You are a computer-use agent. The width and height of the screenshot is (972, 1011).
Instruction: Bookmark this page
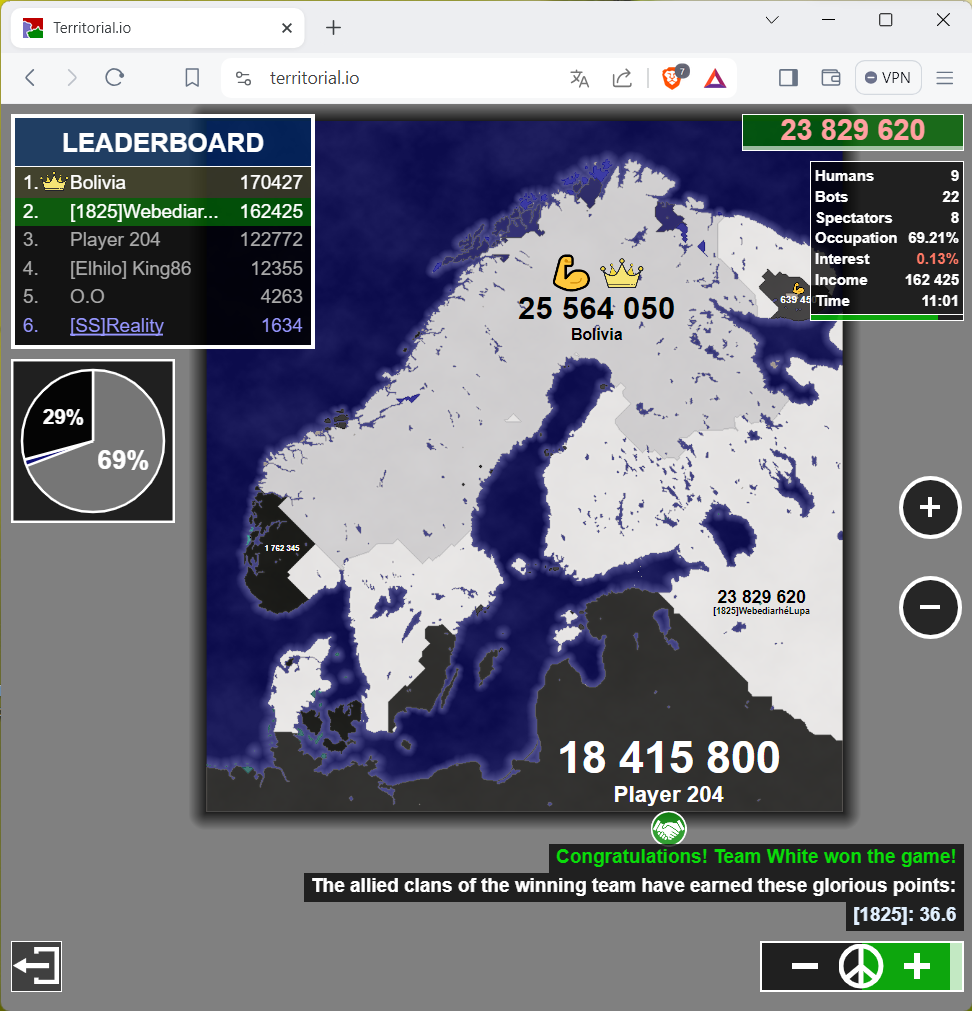pos(193,78)
